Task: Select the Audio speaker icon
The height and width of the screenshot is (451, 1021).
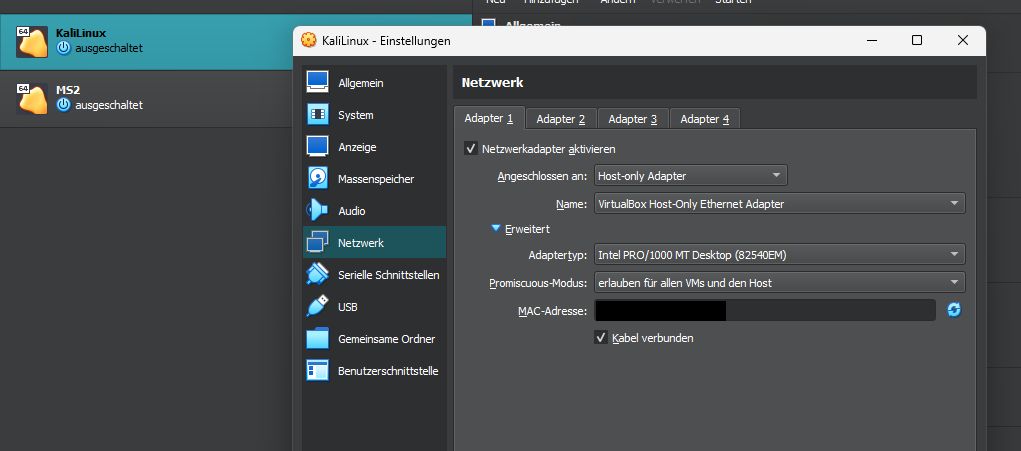Action: tap(317, 210)
